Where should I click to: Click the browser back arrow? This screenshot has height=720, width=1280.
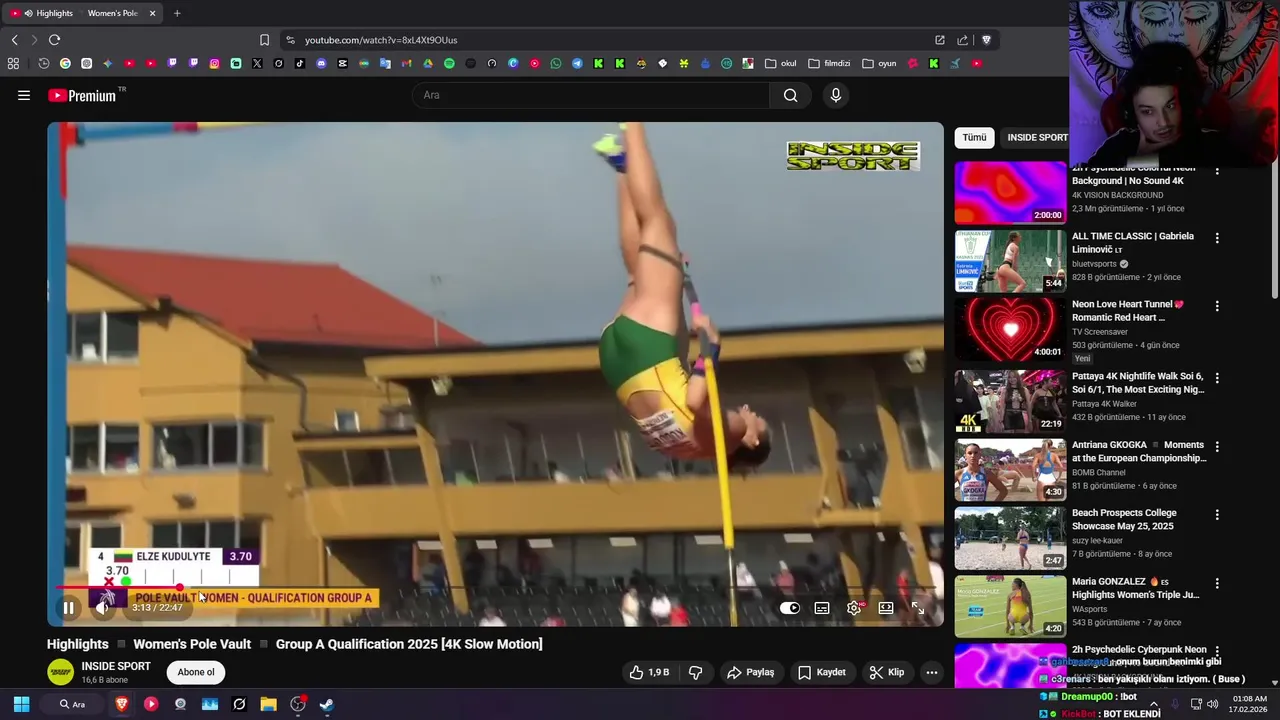pos(14,40)
